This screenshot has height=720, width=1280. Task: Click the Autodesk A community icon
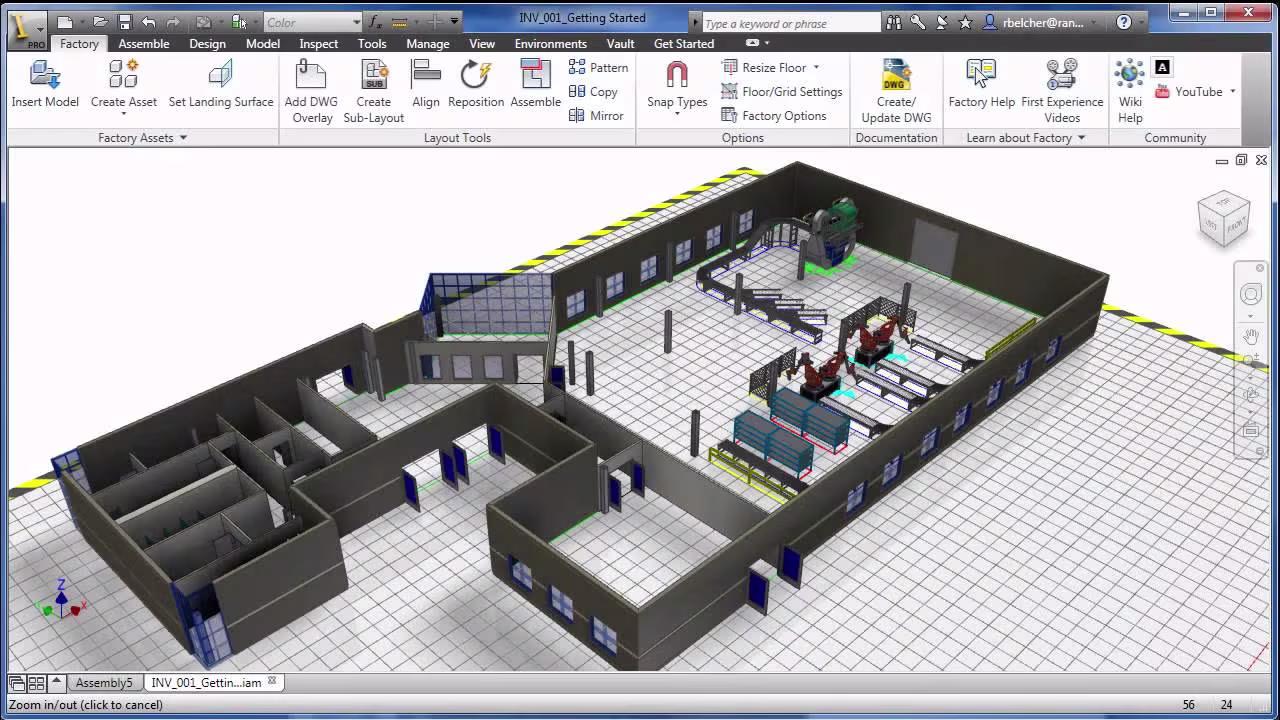click(1162, 67)
